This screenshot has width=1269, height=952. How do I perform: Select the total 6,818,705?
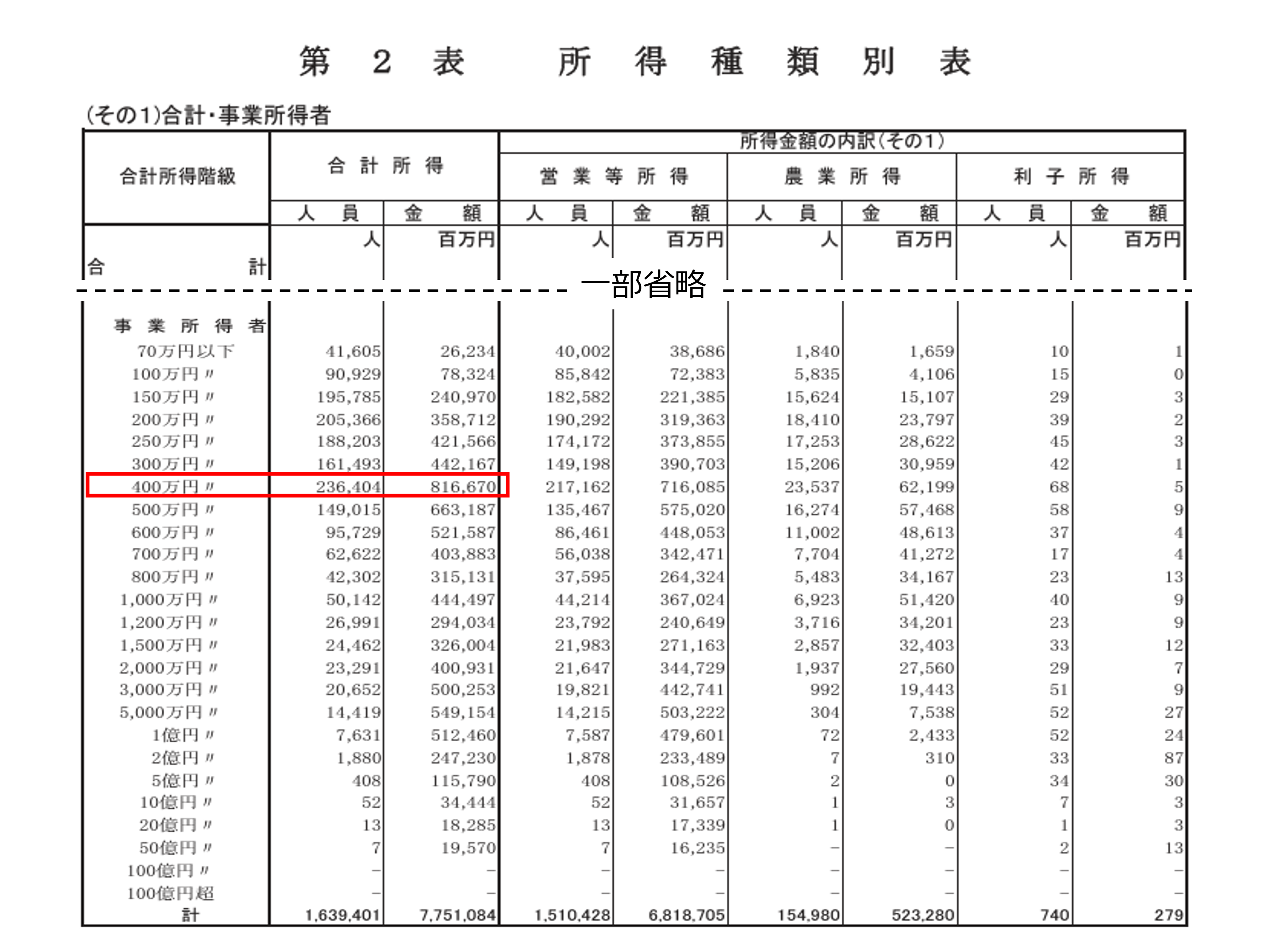687,915
